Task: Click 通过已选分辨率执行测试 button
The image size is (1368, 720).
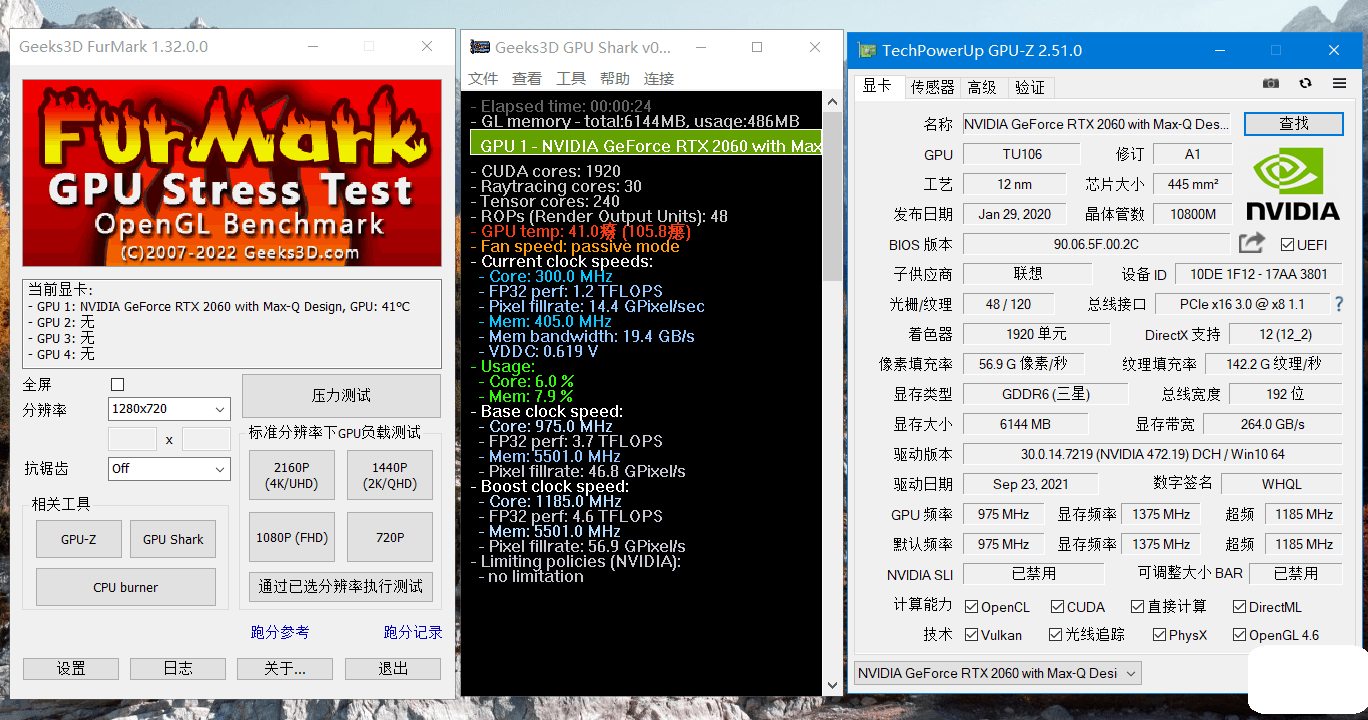Action: coord(341,586)
